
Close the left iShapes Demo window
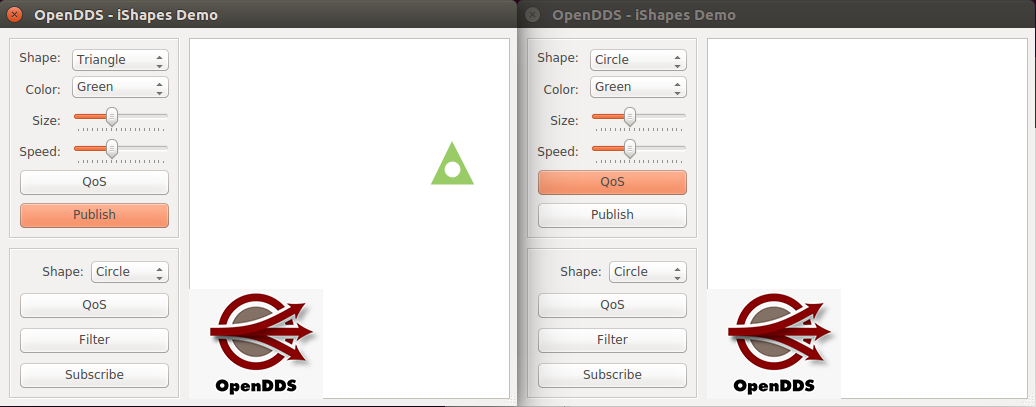click(x=15, y=15)
